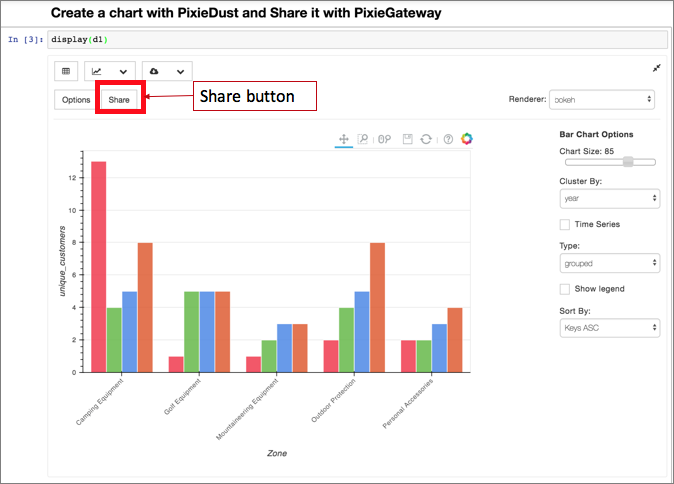Click the Mountaineering Equipment axis label

point(247,409)
